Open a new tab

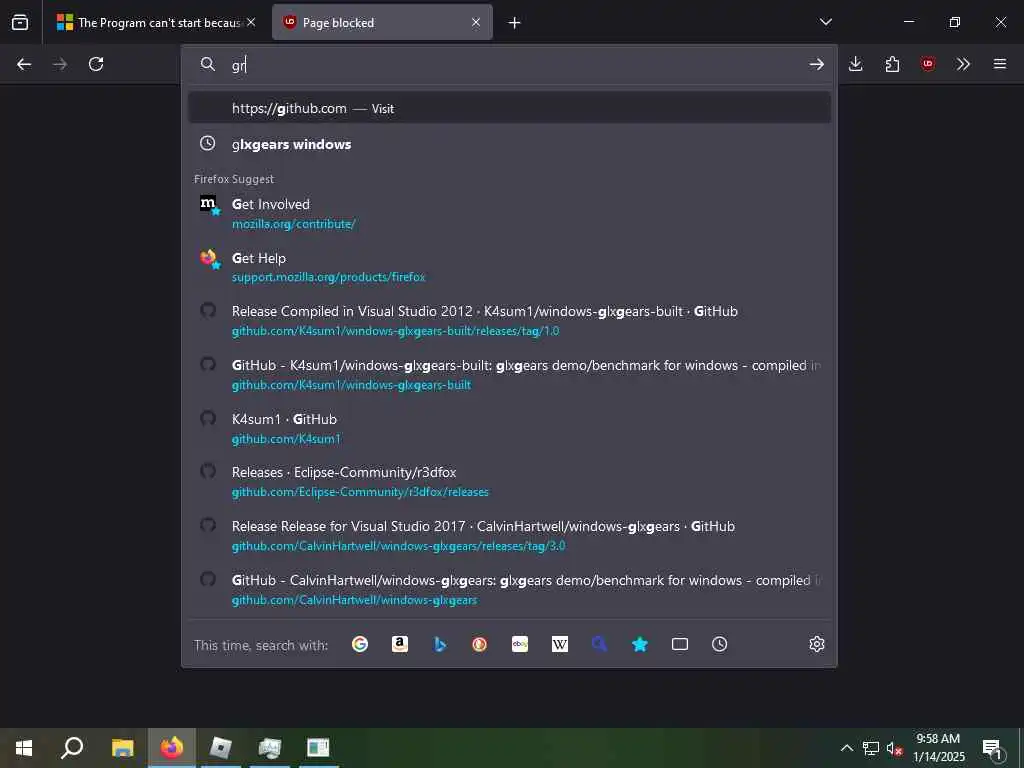[515, 23]
